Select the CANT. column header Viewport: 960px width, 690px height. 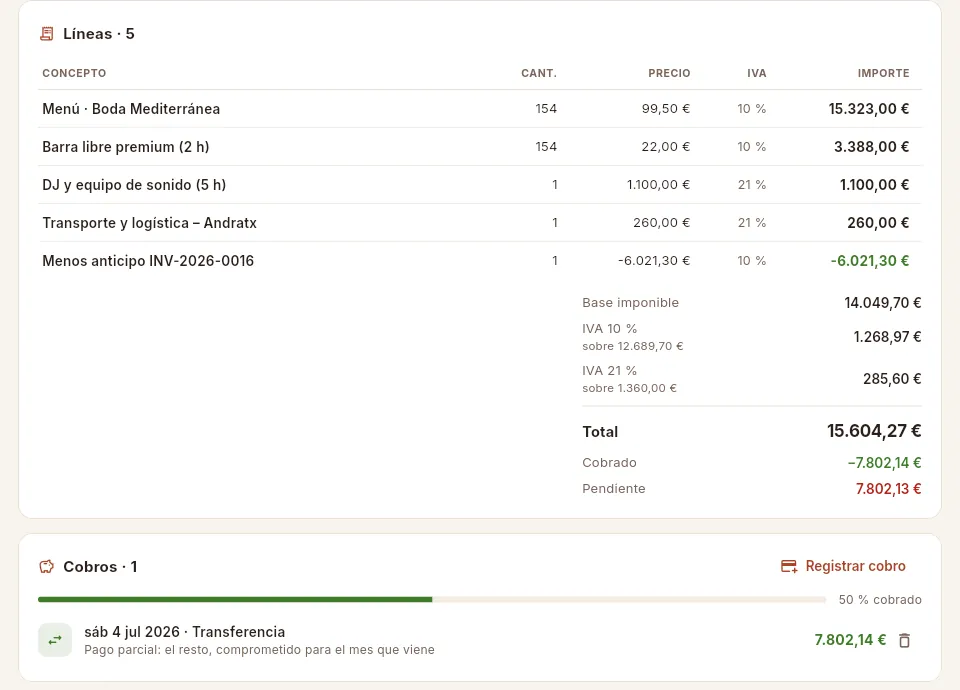[539, 73]
